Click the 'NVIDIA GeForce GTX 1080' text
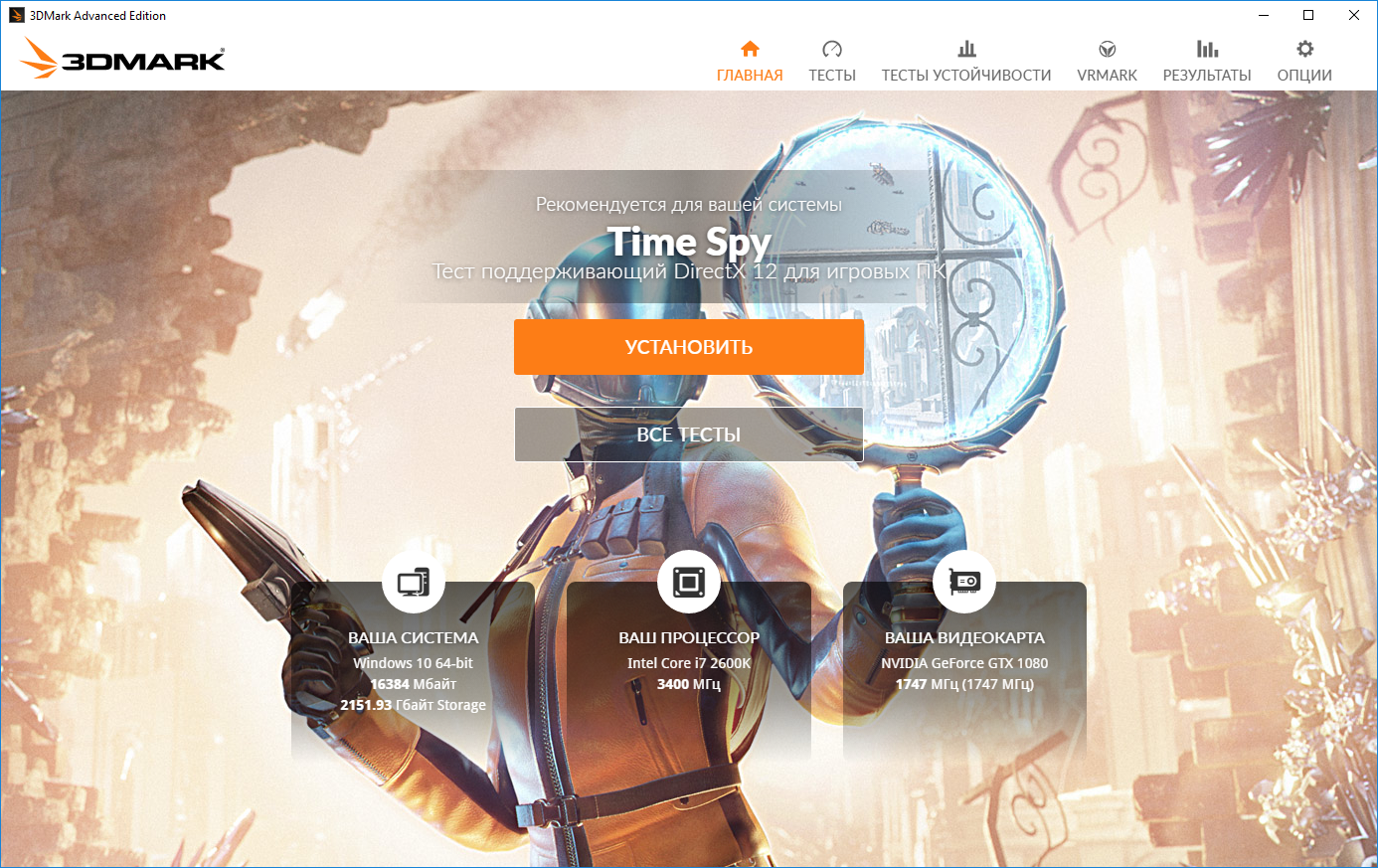This screenshot has height=868, width=1378. point(964,663)
